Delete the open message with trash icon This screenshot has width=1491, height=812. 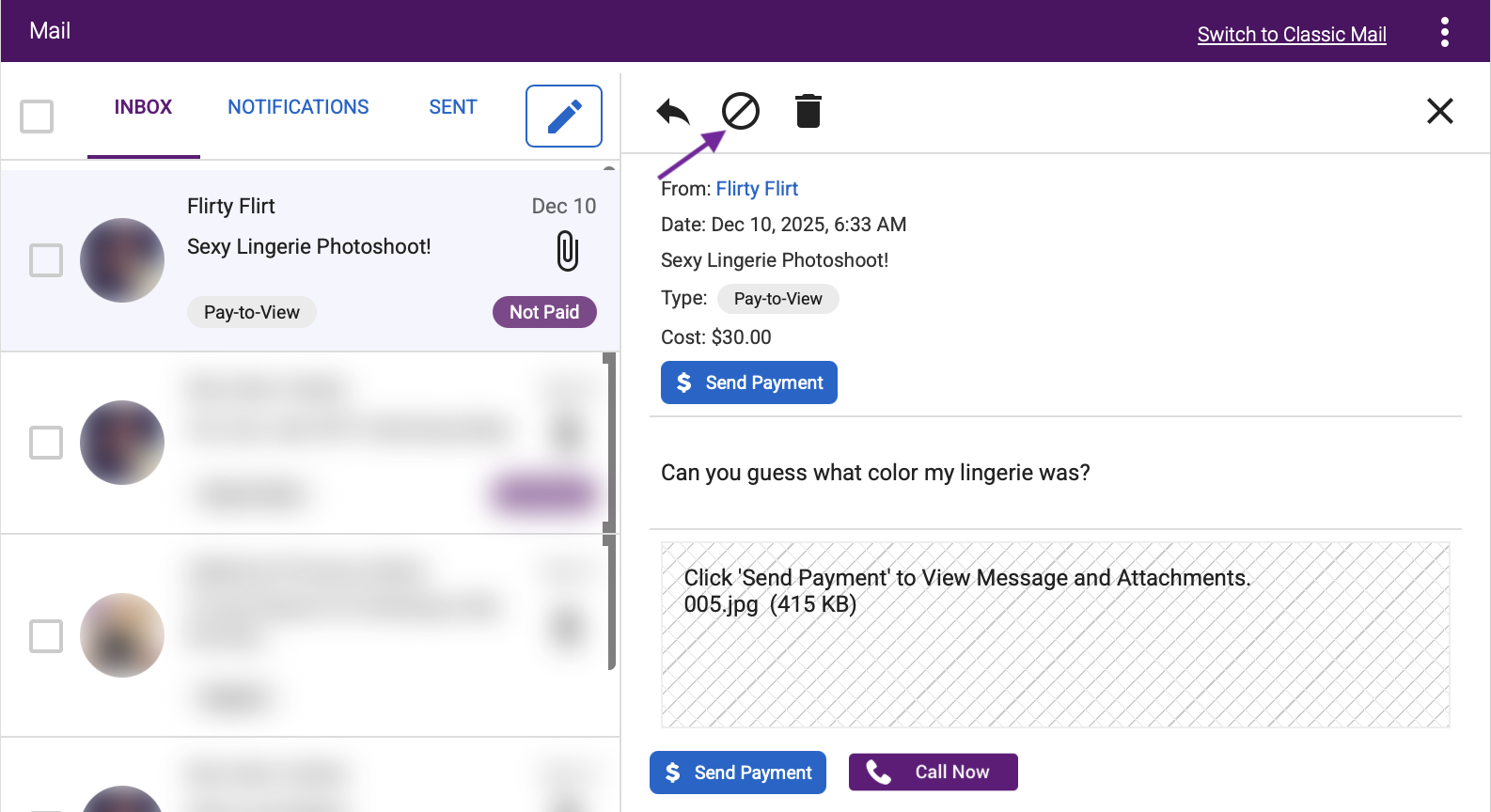pos(808,111)
